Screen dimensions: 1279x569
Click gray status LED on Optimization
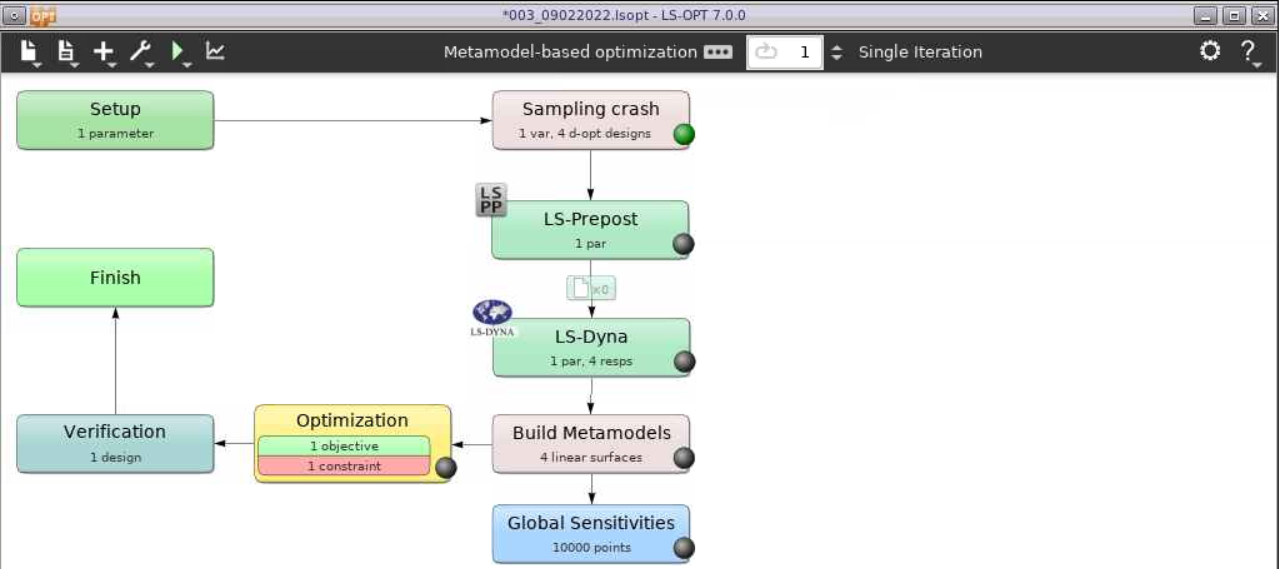point(446,467)
